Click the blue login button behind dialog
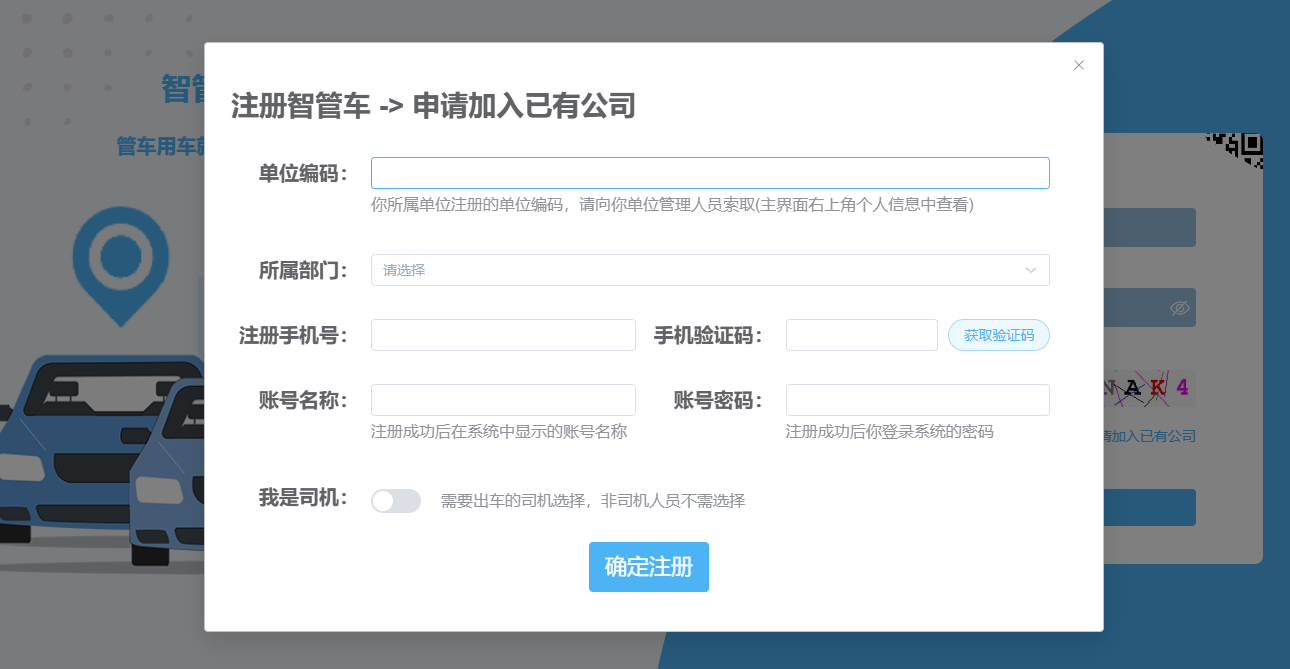 coord(1149,507)
